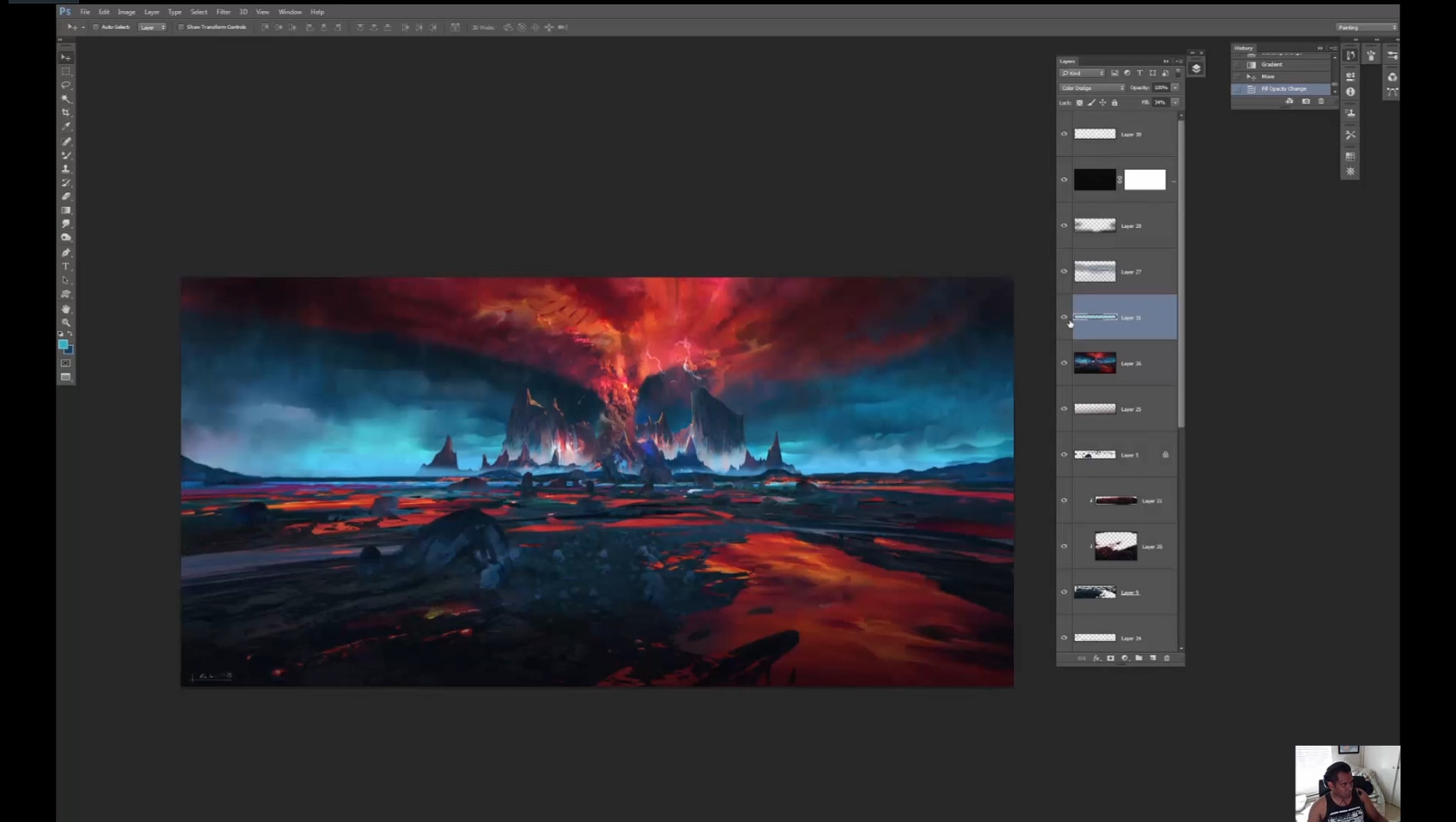Hide Layer 27 using its eye icon

tap(1064, 271)
